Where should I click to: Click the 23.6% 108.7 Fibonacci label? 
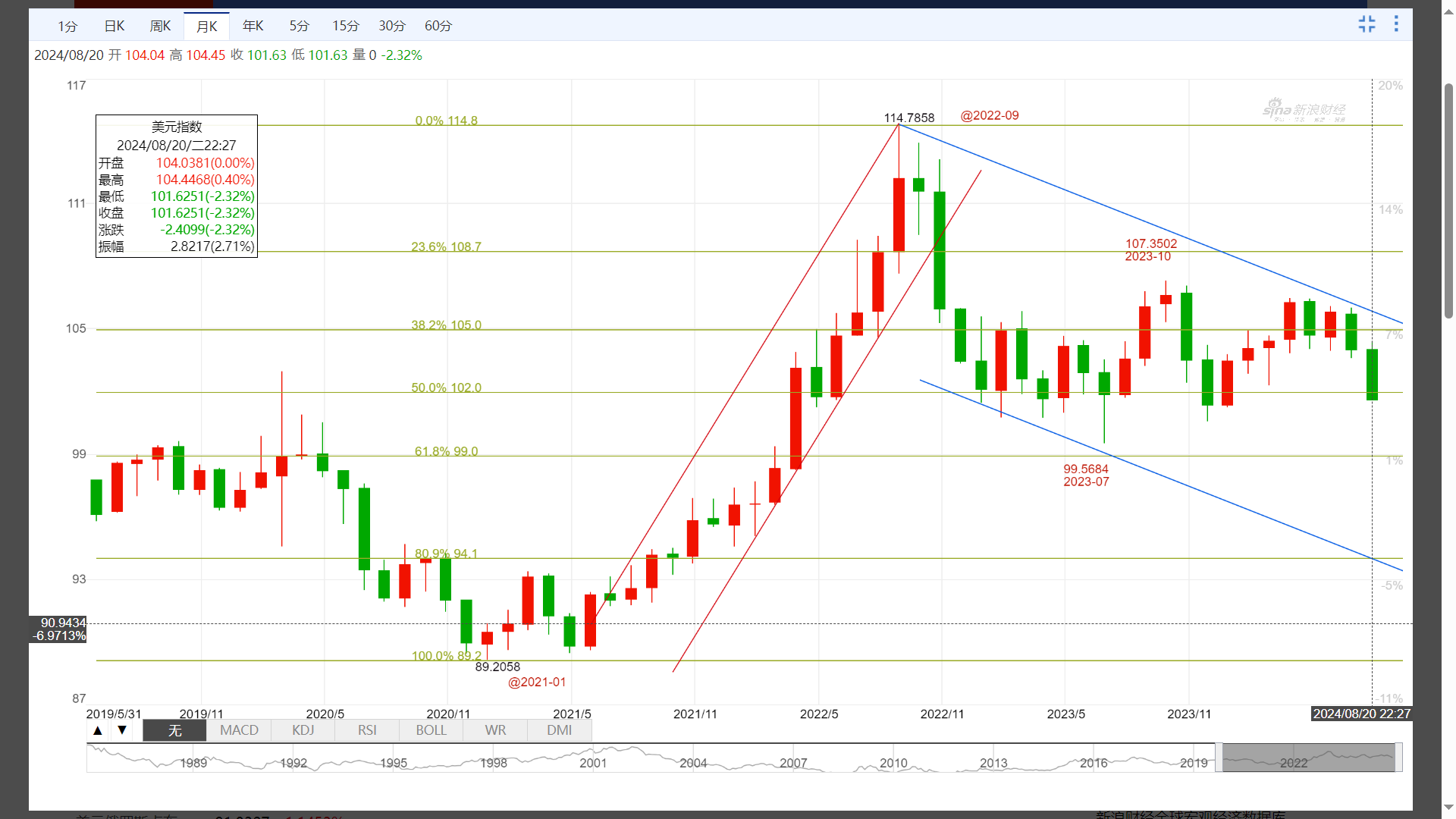(x=446, y=246)
